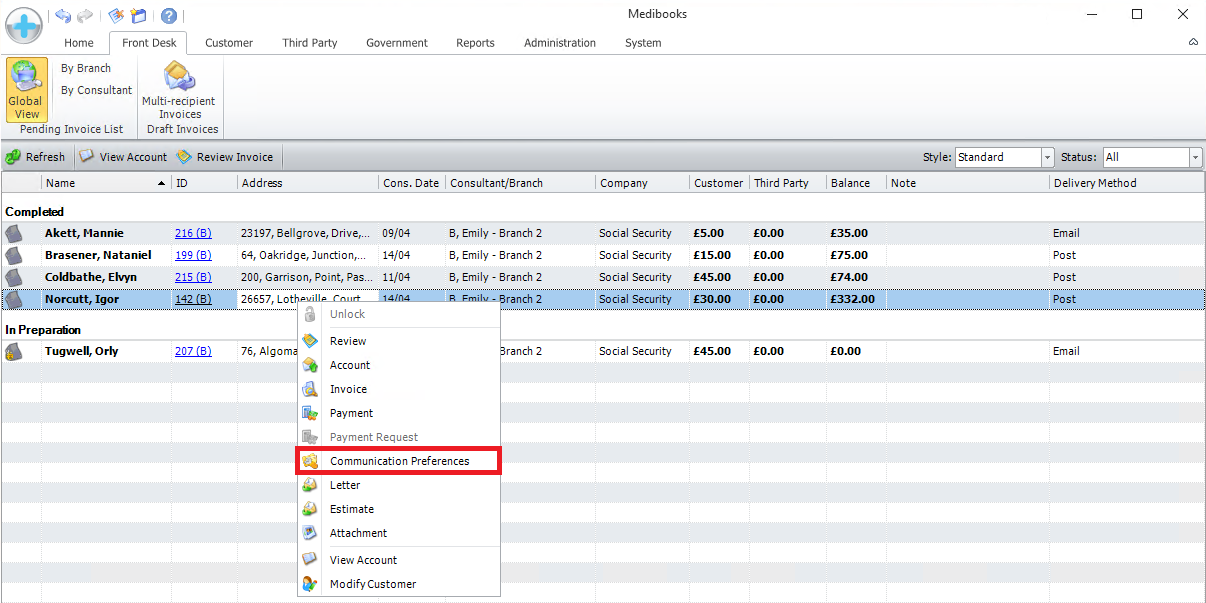
Task: Switch to the Customer ribbon tab
Action: coord(229,43)
